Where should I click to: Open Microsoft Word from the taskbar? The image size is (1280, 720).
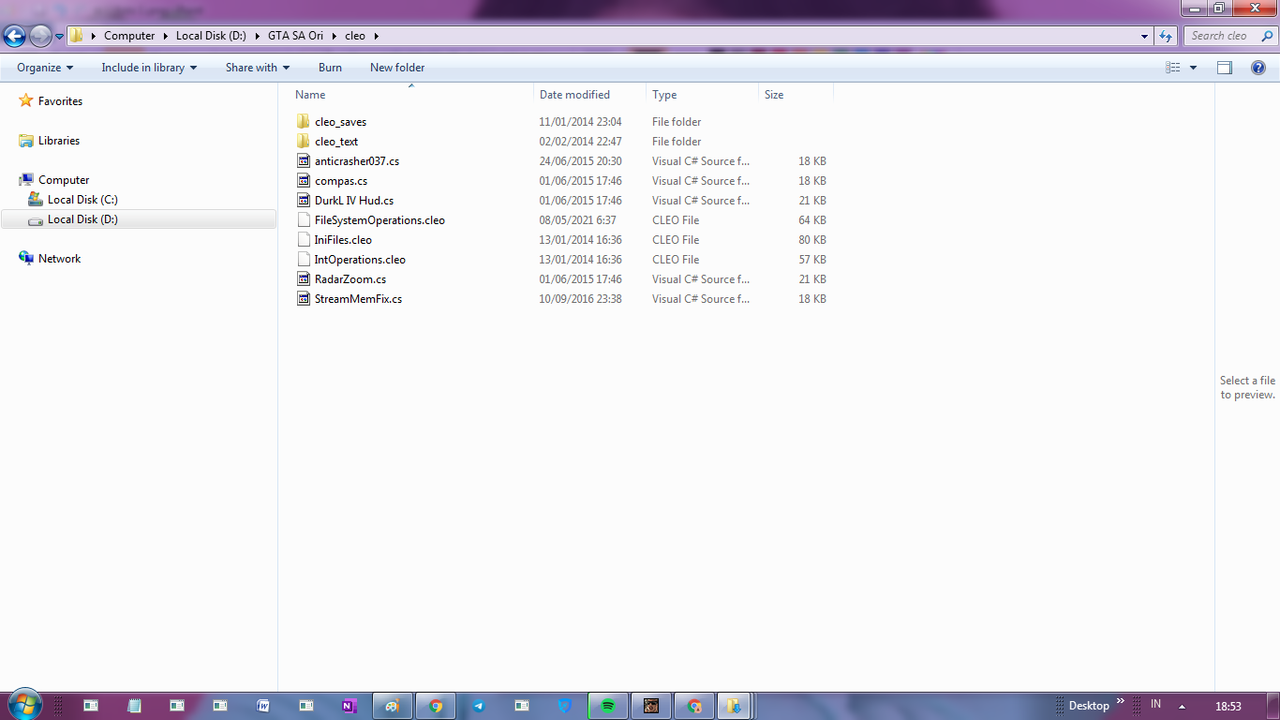click(263, 705)
